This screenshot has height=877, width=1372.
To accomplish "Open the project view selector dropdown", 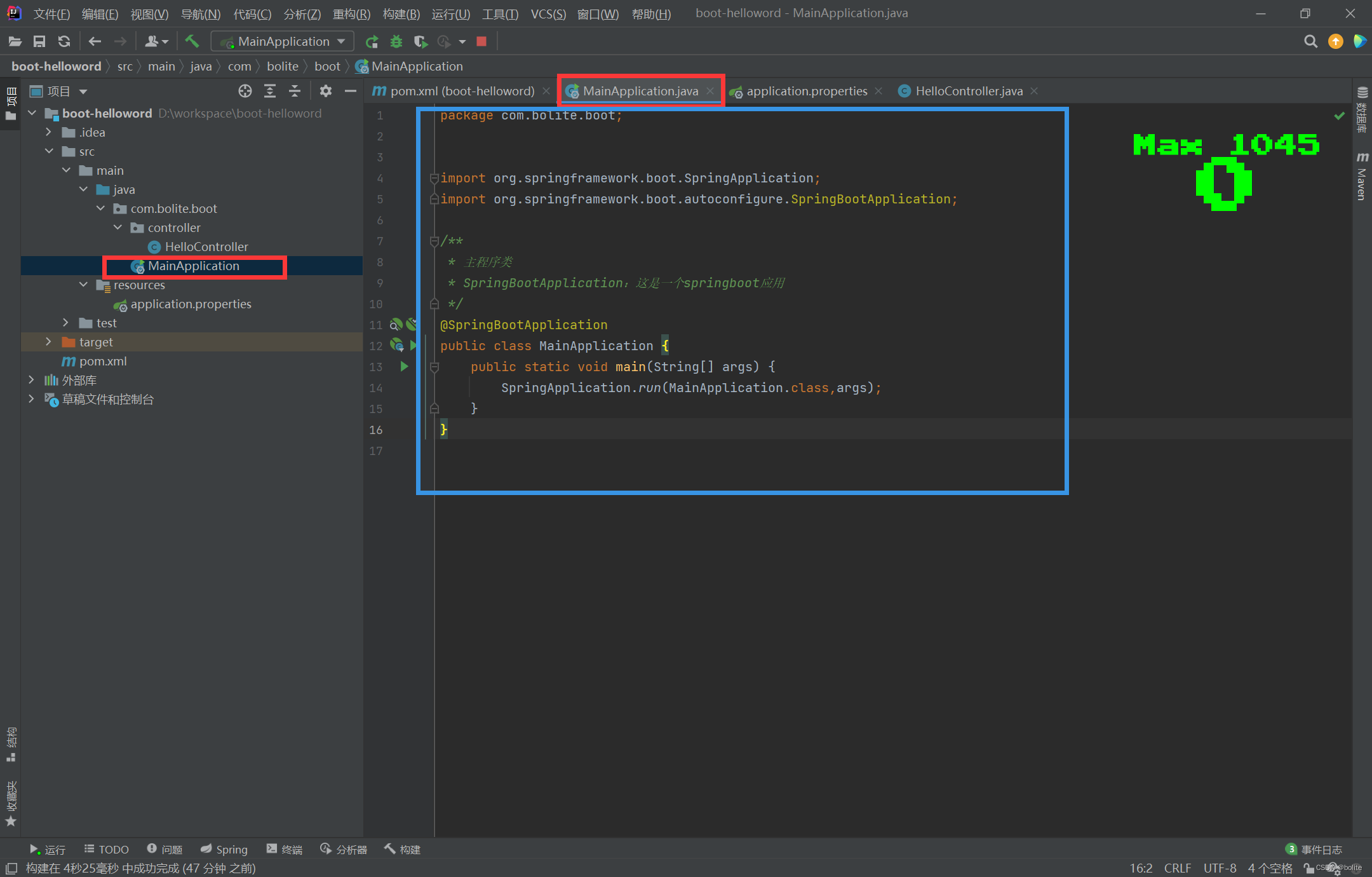I will tap(58, 92).
